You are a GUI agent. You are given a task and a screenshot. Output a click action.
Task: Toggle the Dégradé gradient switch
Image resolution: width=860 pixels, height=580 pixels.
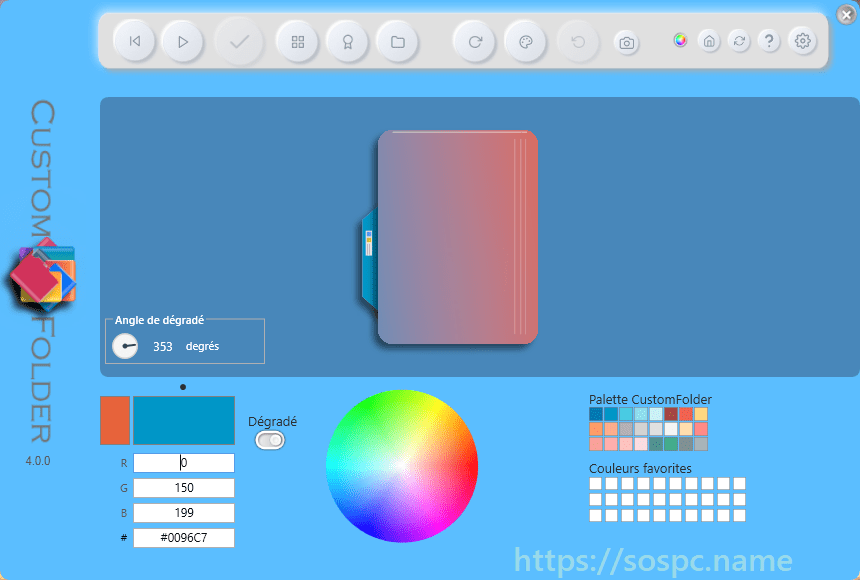coord(270,440)
